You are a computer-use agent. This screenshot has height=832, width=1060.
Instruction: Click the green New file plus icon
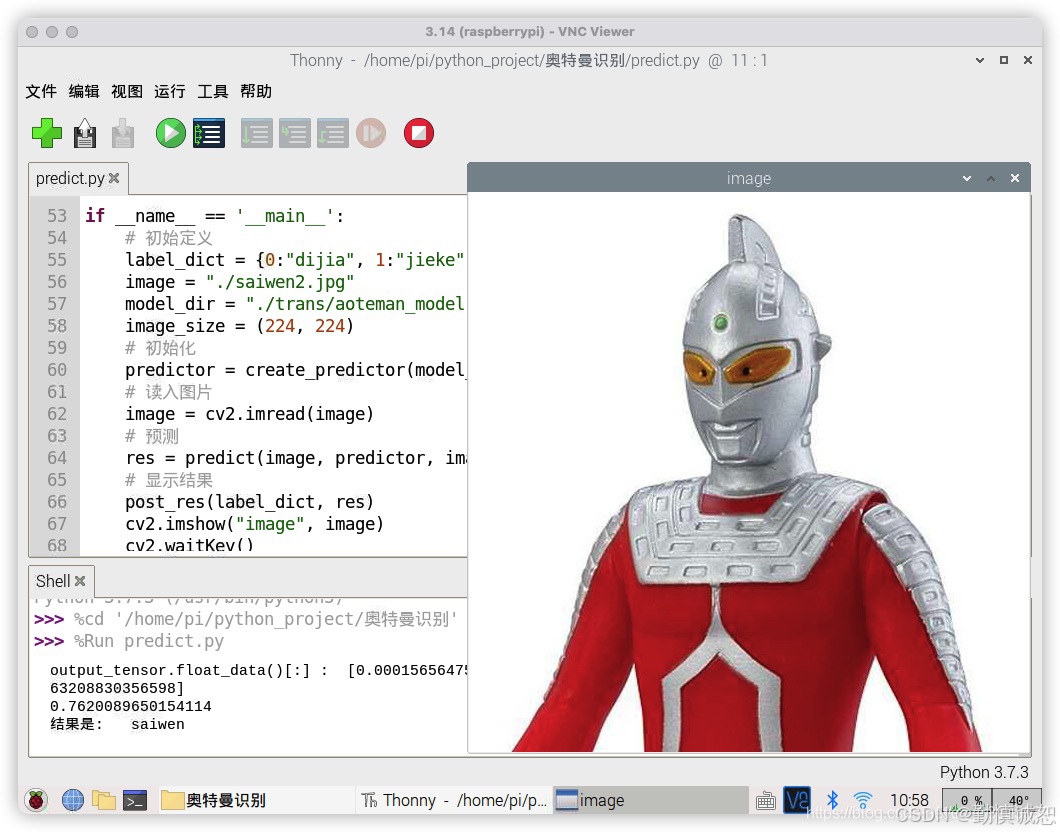[x=47, y=133]
